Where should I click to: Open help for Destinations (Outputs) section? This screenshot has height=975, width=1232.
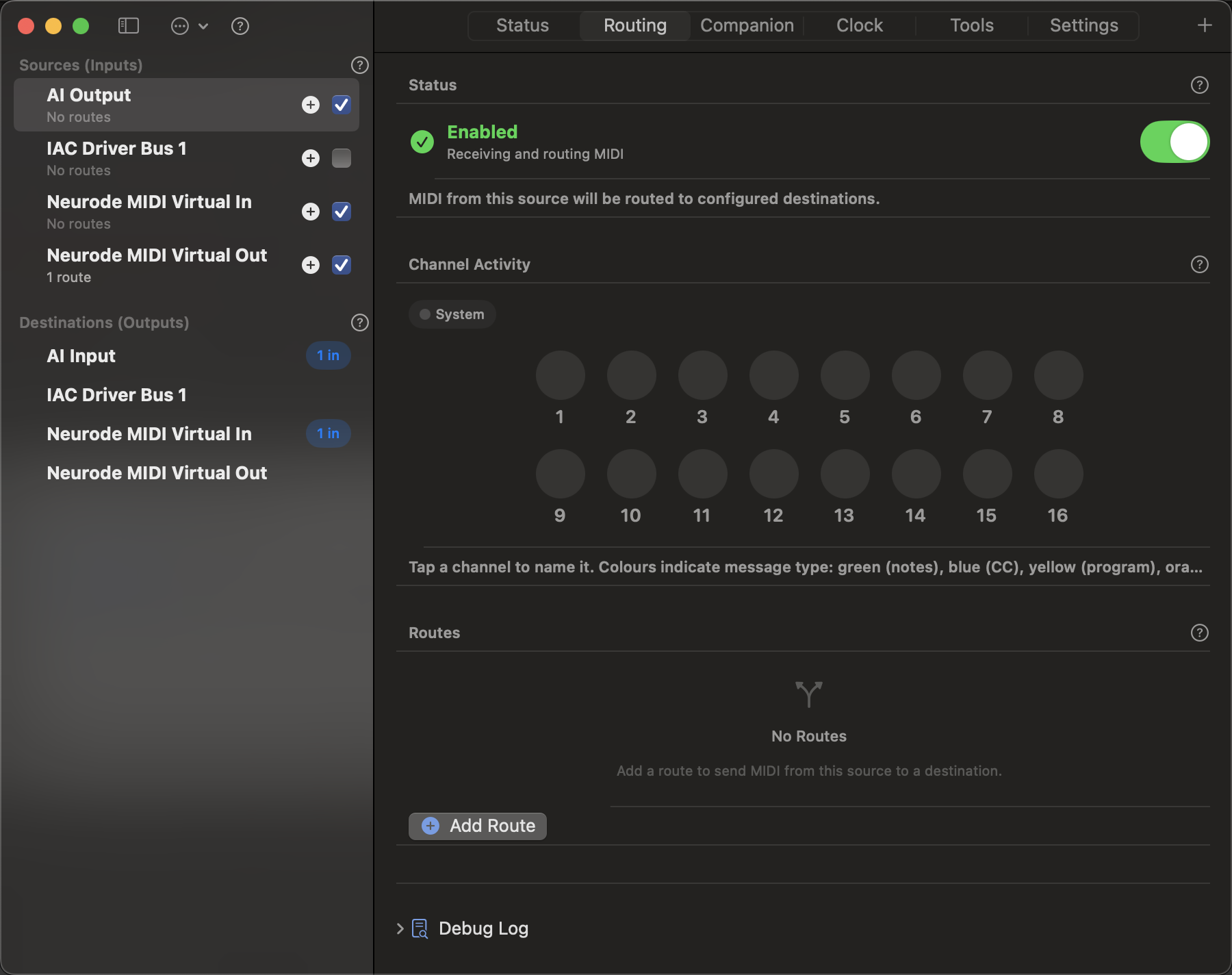[359, 322]
